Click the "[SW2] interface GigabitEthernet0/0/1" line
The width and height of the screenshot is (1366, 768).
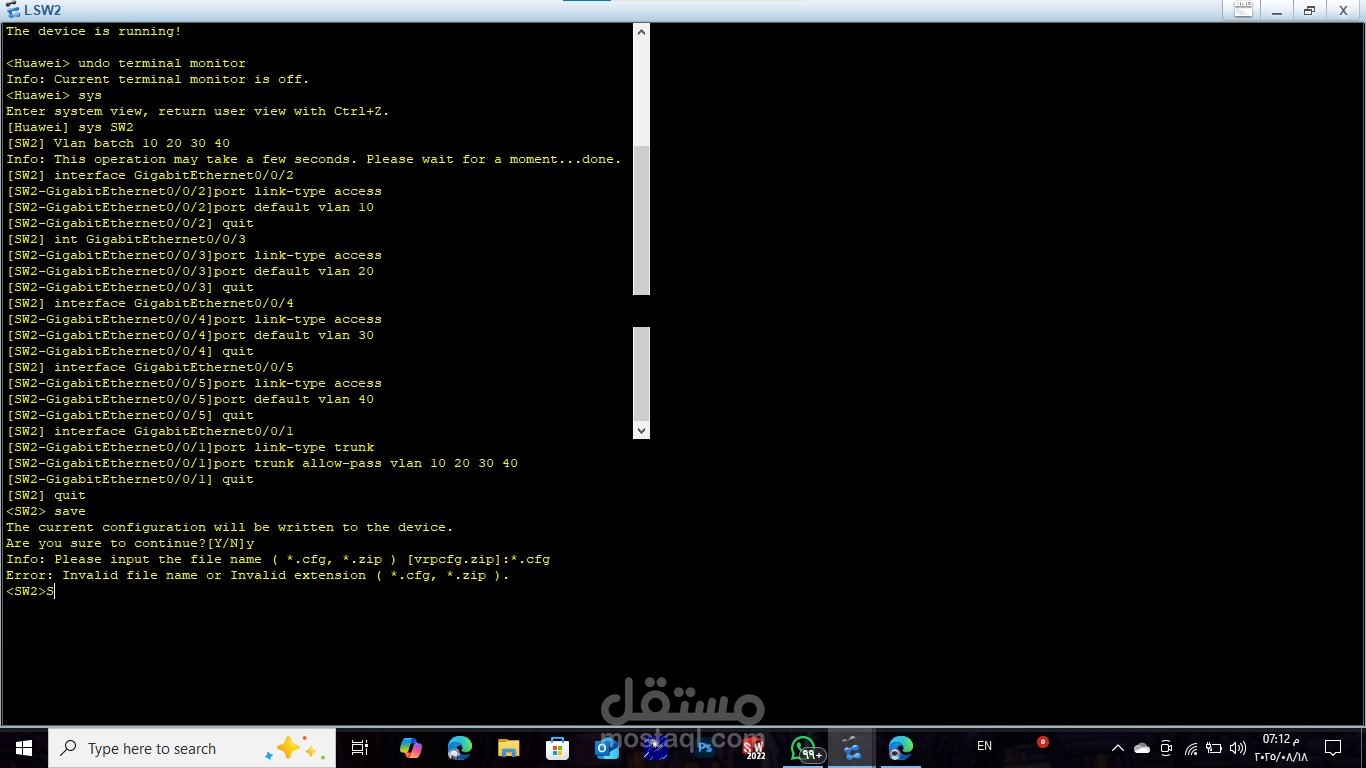tap(150, 431)
